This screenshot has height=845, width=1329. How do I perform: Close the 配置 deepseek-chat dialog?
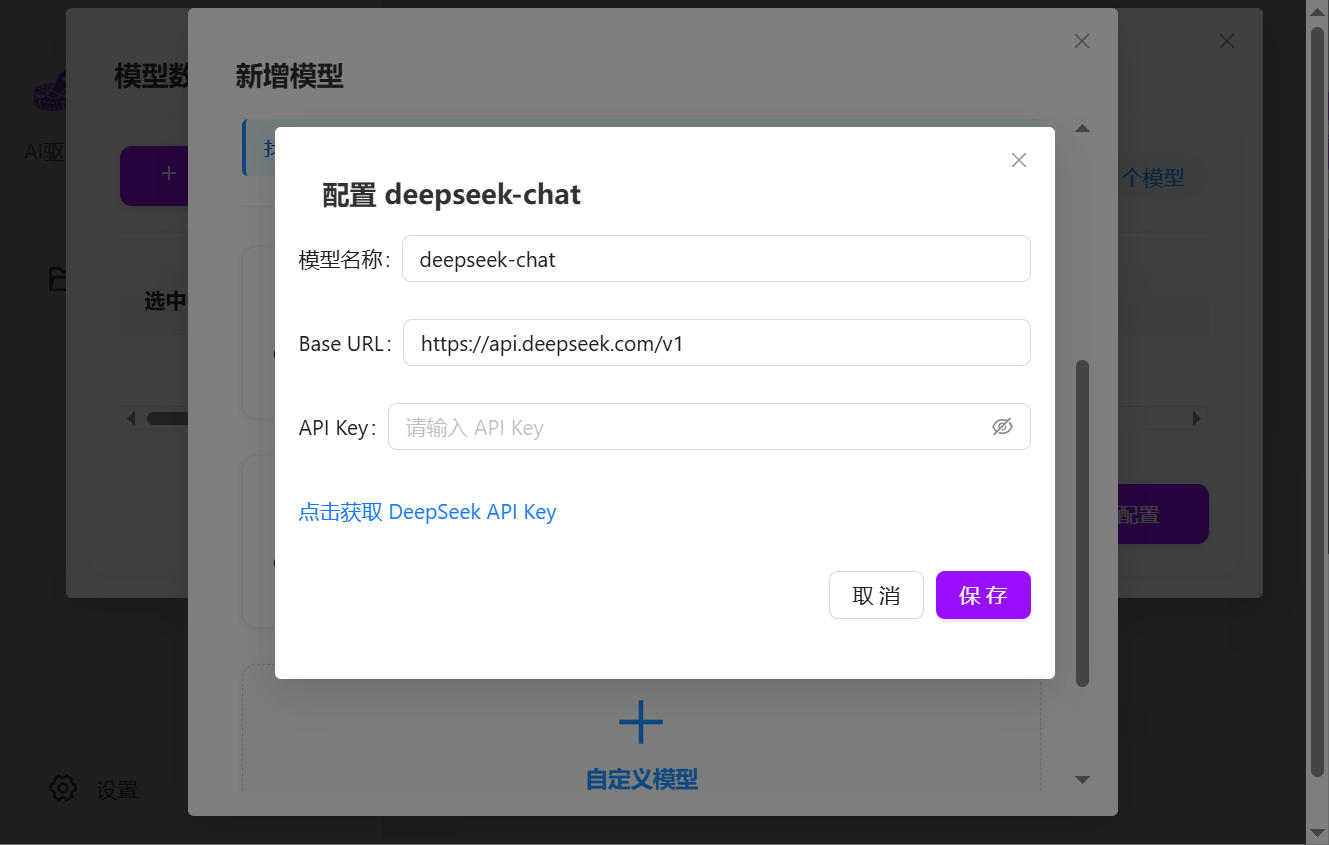(x=1018, y=160)
